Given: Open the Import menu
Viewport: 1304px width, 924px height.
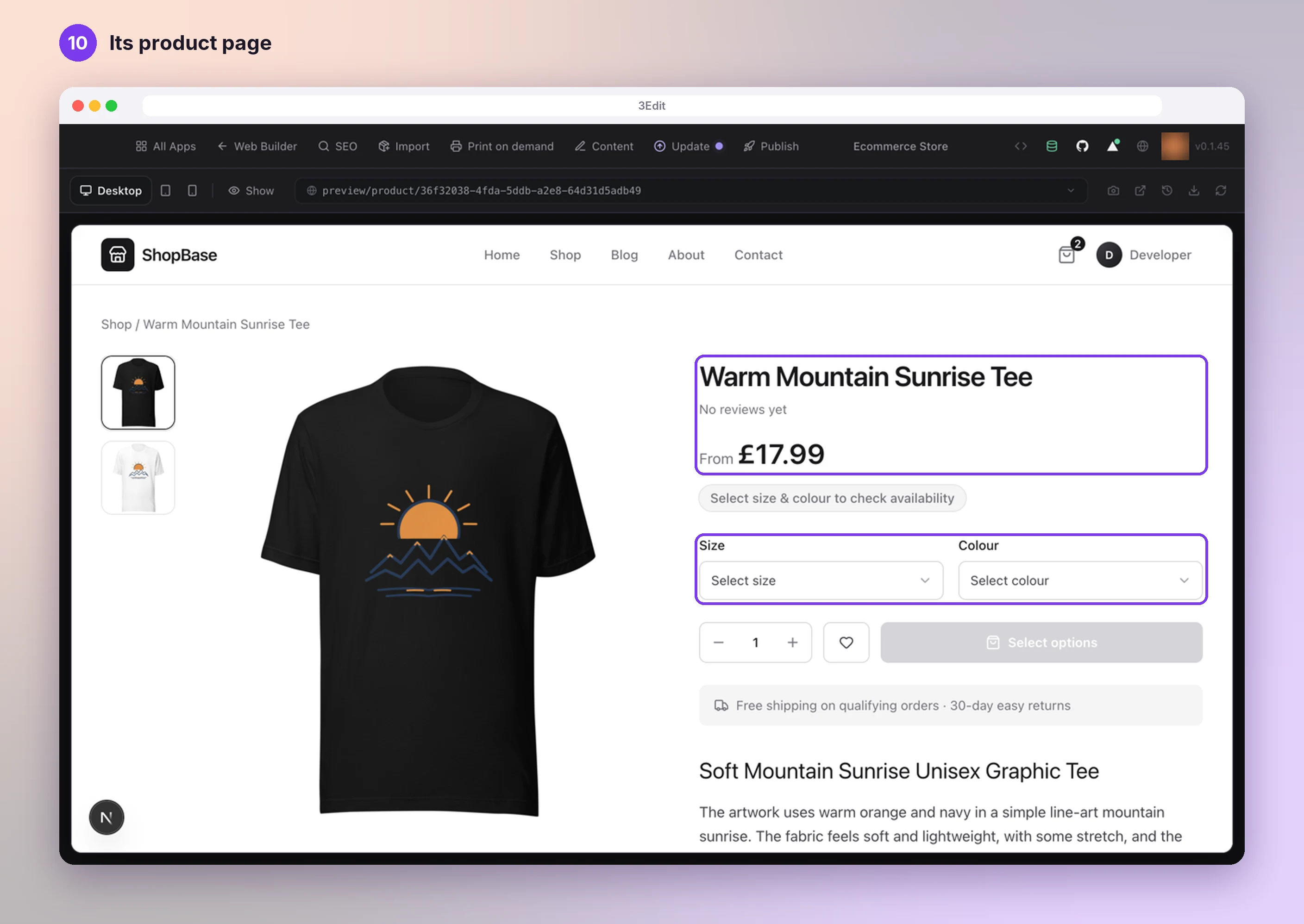Looking at the screenshot, I should pyautogui.click(x=403, y=146).
